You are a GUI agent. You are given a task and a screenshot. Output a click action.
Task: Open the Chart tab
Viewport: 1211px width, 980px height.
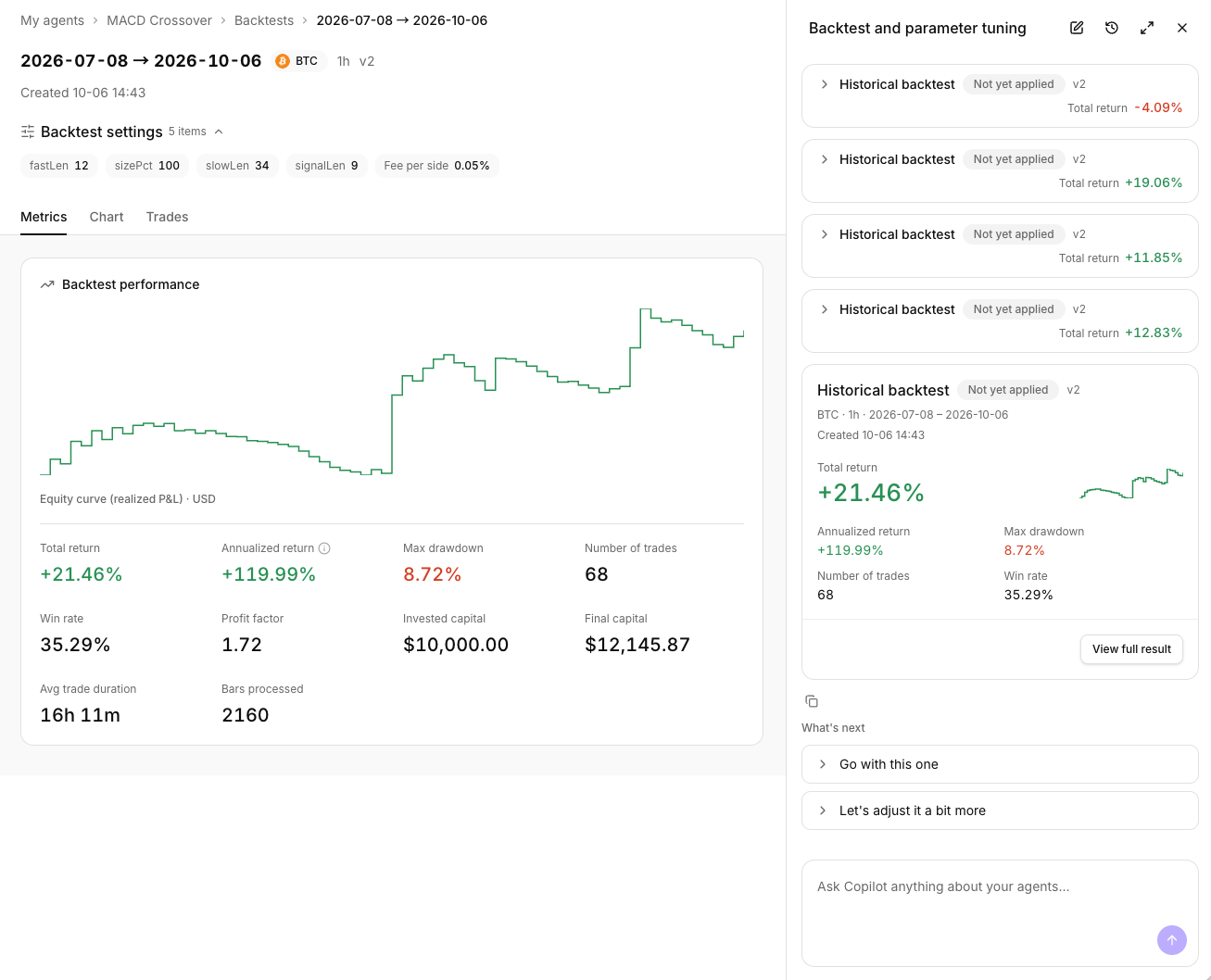pos(107,217)
